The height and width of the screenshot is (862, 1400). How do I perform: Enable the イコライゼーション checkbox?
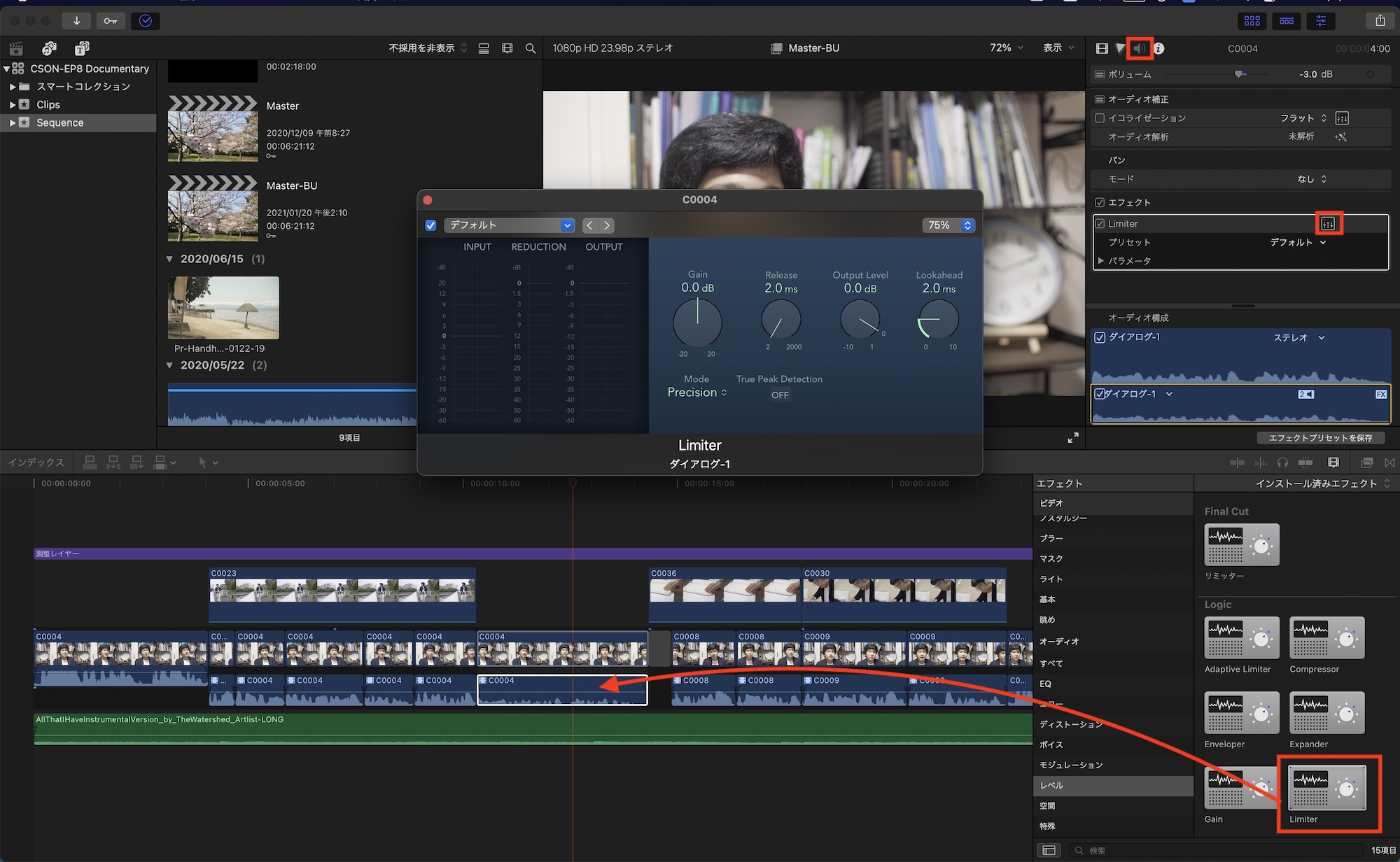point(1100,118)
